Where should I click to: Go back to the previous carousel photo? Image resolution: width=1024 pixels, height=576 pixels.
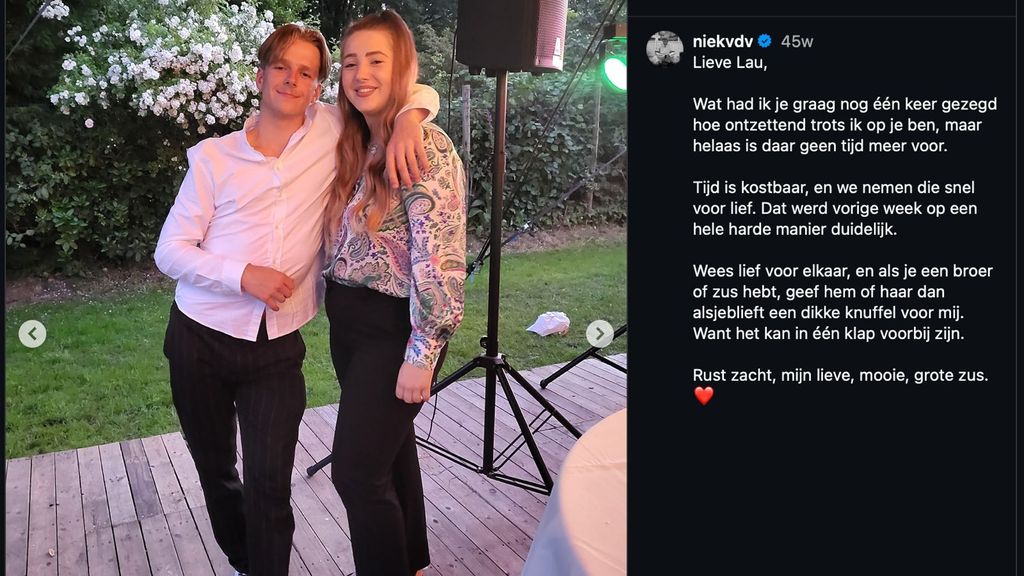click(32, 333)
